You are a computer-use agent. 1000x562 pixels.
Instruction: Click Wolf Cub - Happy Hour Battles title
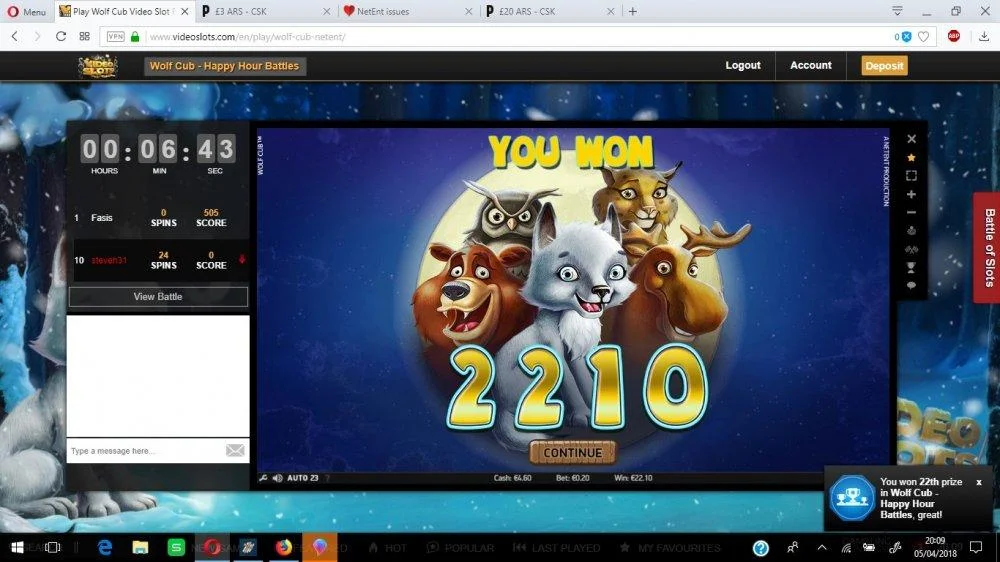pos(224,66)
